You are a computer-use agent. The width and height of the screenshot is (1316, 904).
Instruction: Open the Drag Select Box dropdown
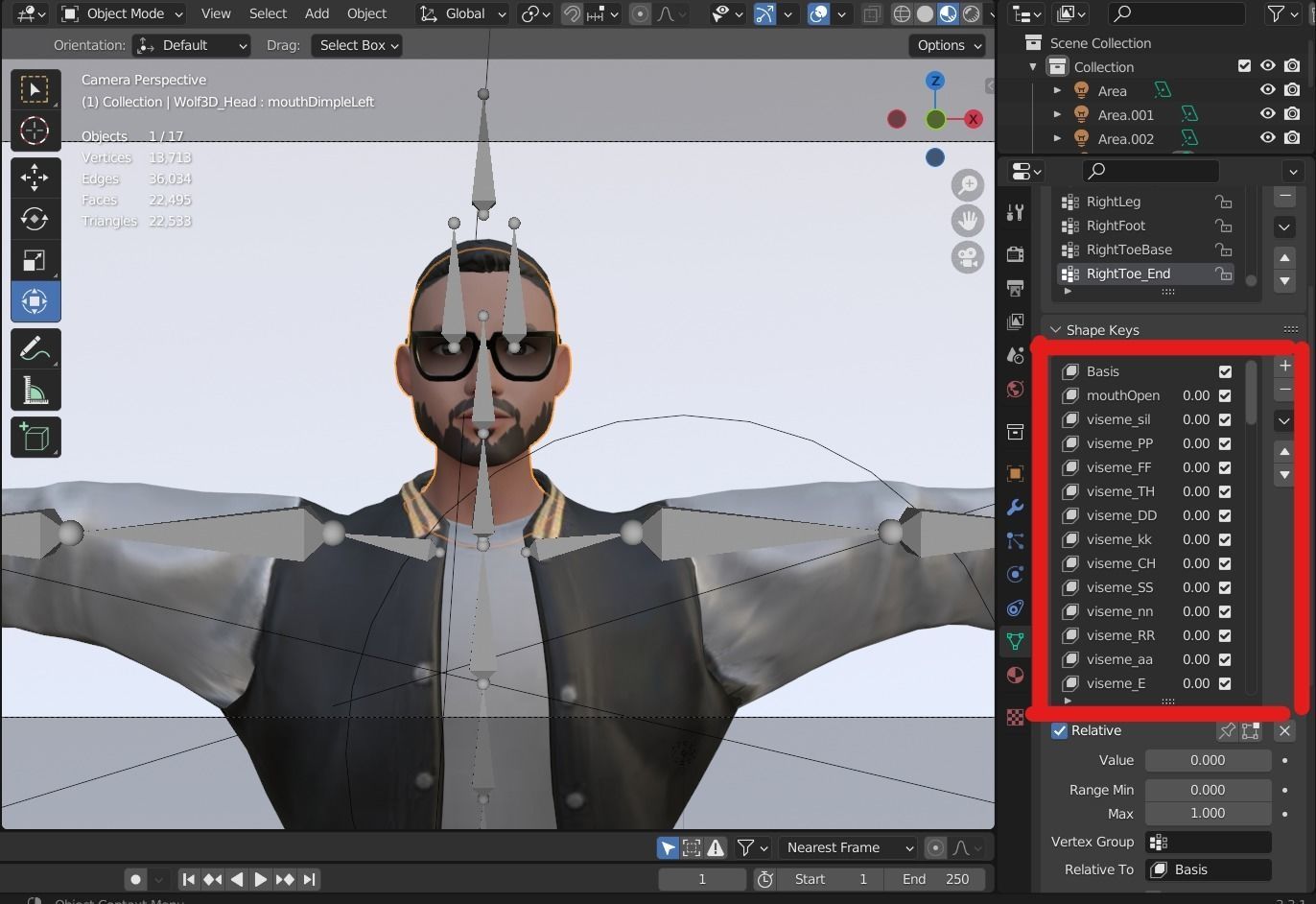pyautogui.click(x=356, y=45)
